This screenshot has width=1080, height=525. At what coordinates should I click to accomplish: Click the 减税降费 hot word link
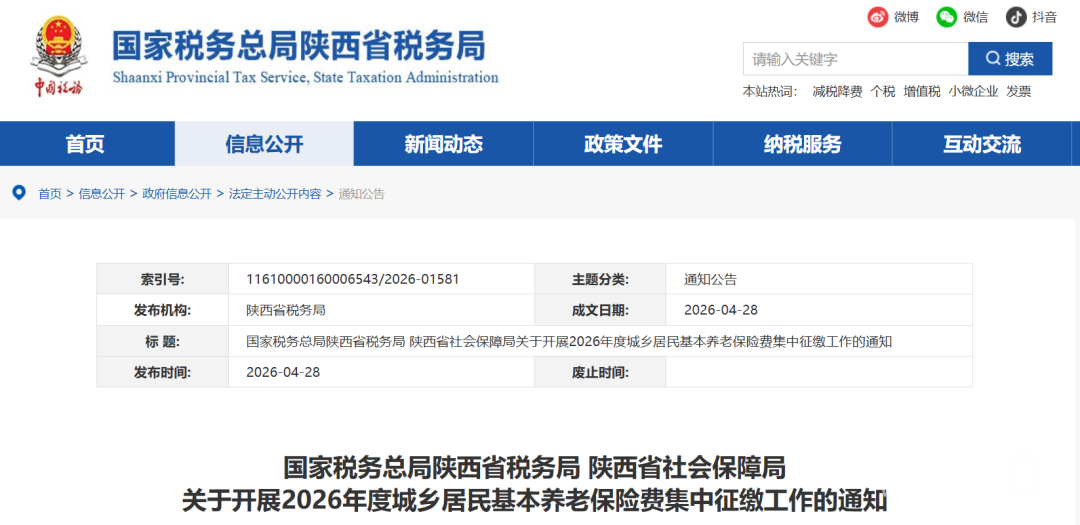[x=837, y=91]
